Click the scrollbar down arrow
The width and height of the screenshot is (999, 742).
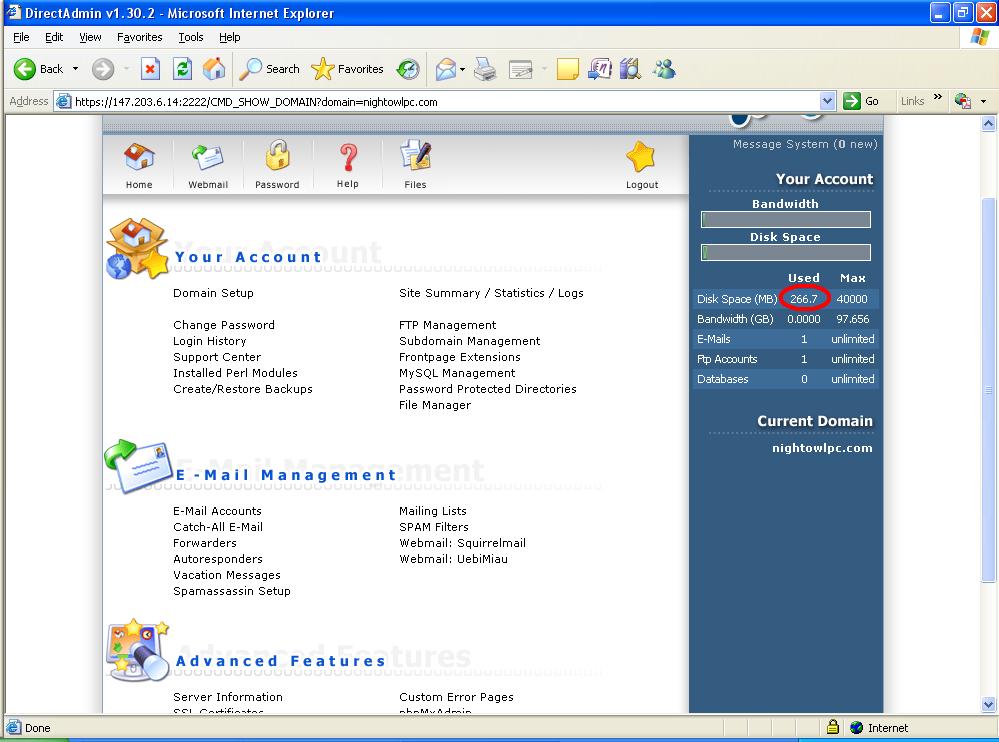988,704
